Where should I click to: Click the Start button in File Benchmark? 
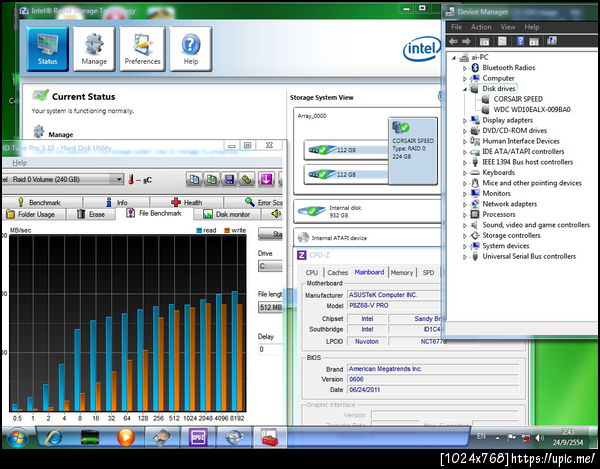271,234
